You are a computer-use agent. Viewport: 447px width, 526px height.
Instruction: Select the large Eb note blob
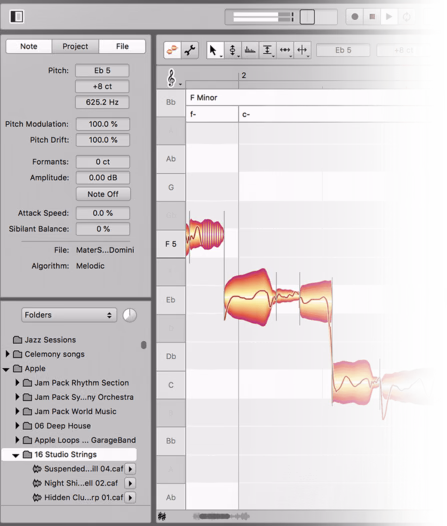pos(250,297)
